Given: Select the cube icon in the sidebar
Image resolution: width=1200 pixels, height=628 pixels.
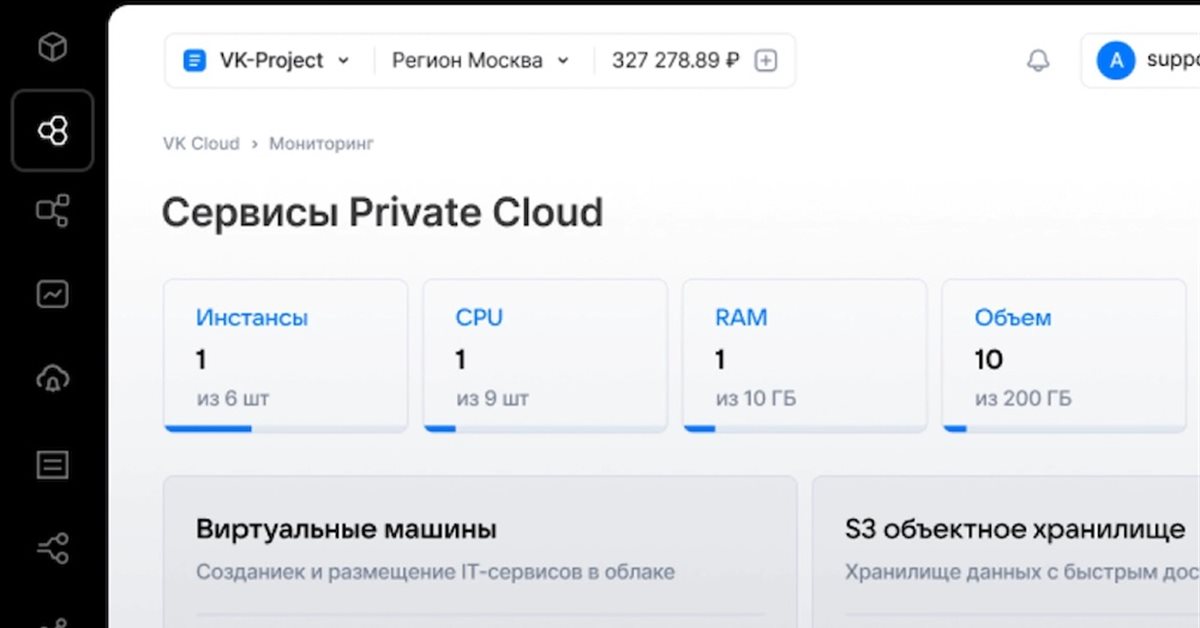Looking at the screenshot, I should point(52,45).
